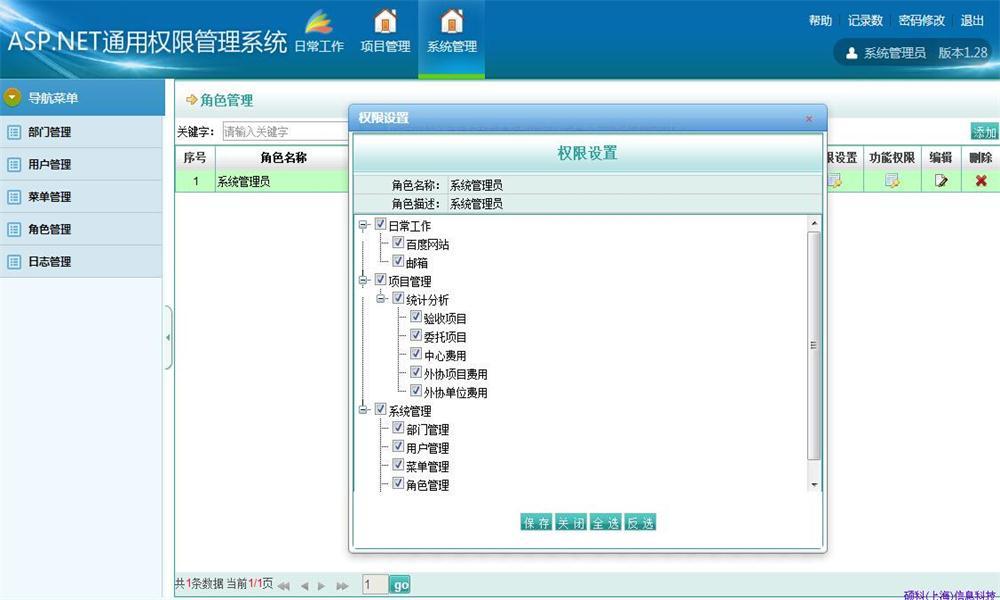The image size is (1000, 600).
Task: Click the 保存 button in the dialog
Action: coord(536,523)
